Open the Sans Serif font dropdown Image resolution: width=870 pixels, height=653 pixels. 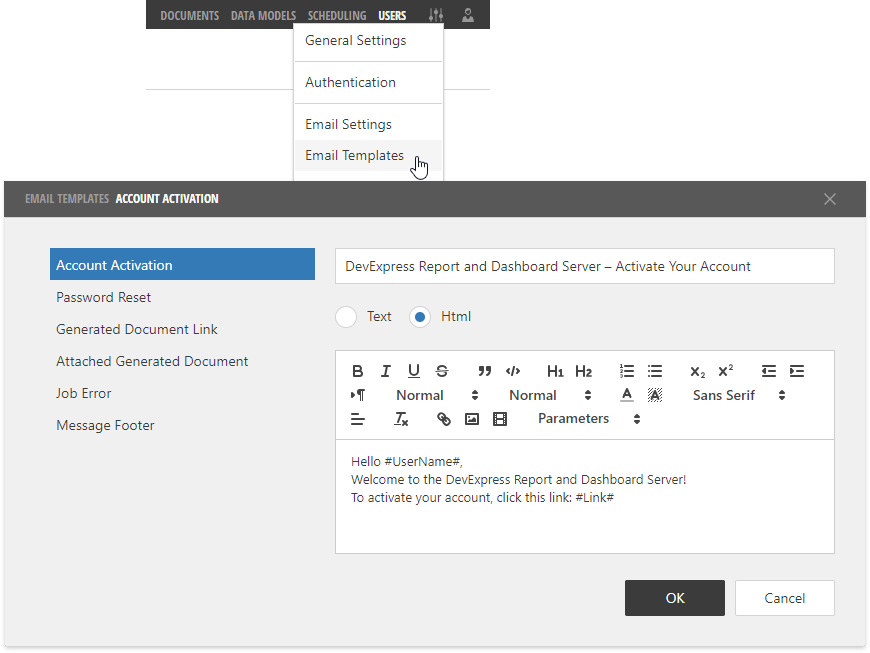click(739, 395)
